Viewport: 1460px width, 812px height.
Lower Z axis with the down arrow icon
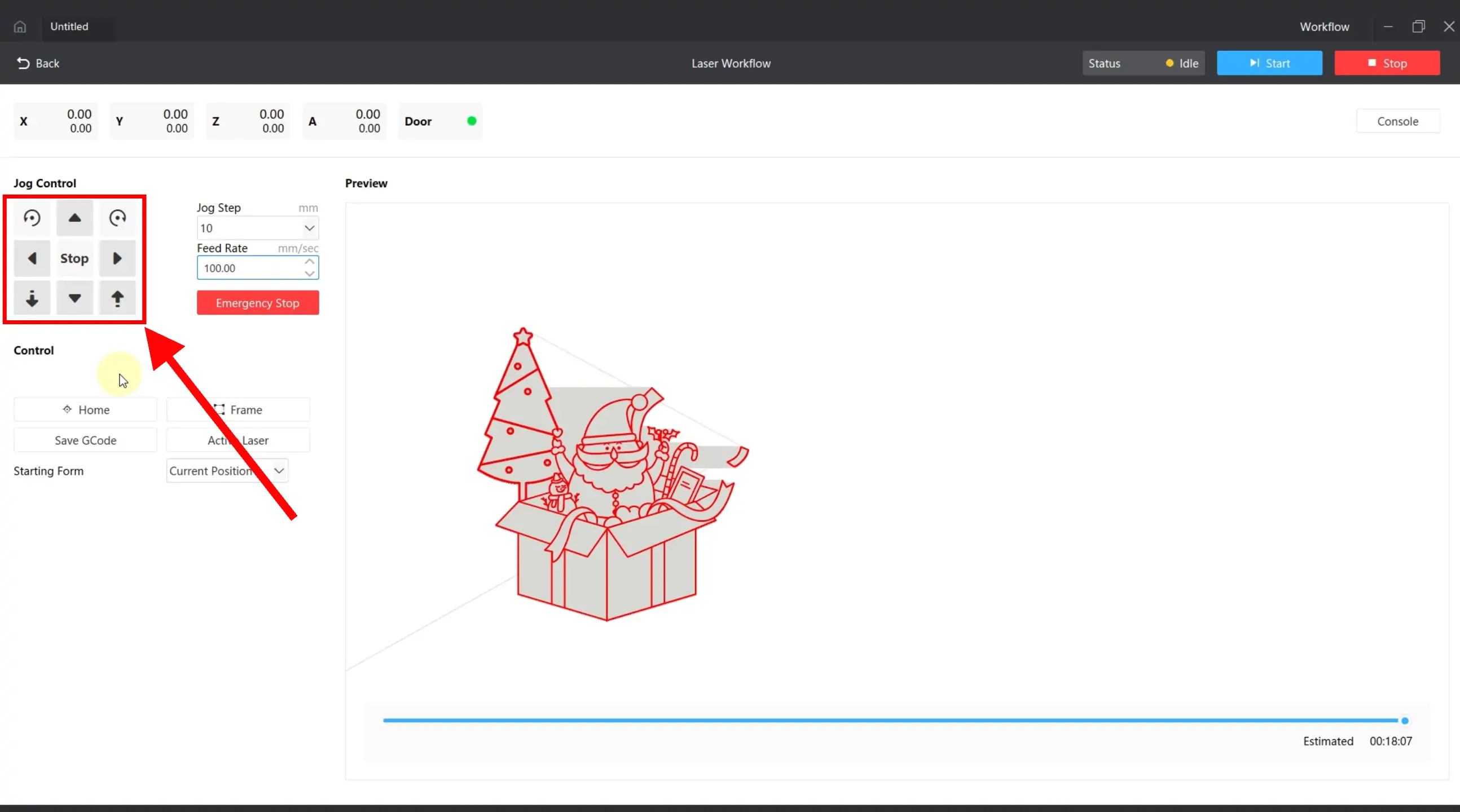pyautogui.click(x=32, y=298)
